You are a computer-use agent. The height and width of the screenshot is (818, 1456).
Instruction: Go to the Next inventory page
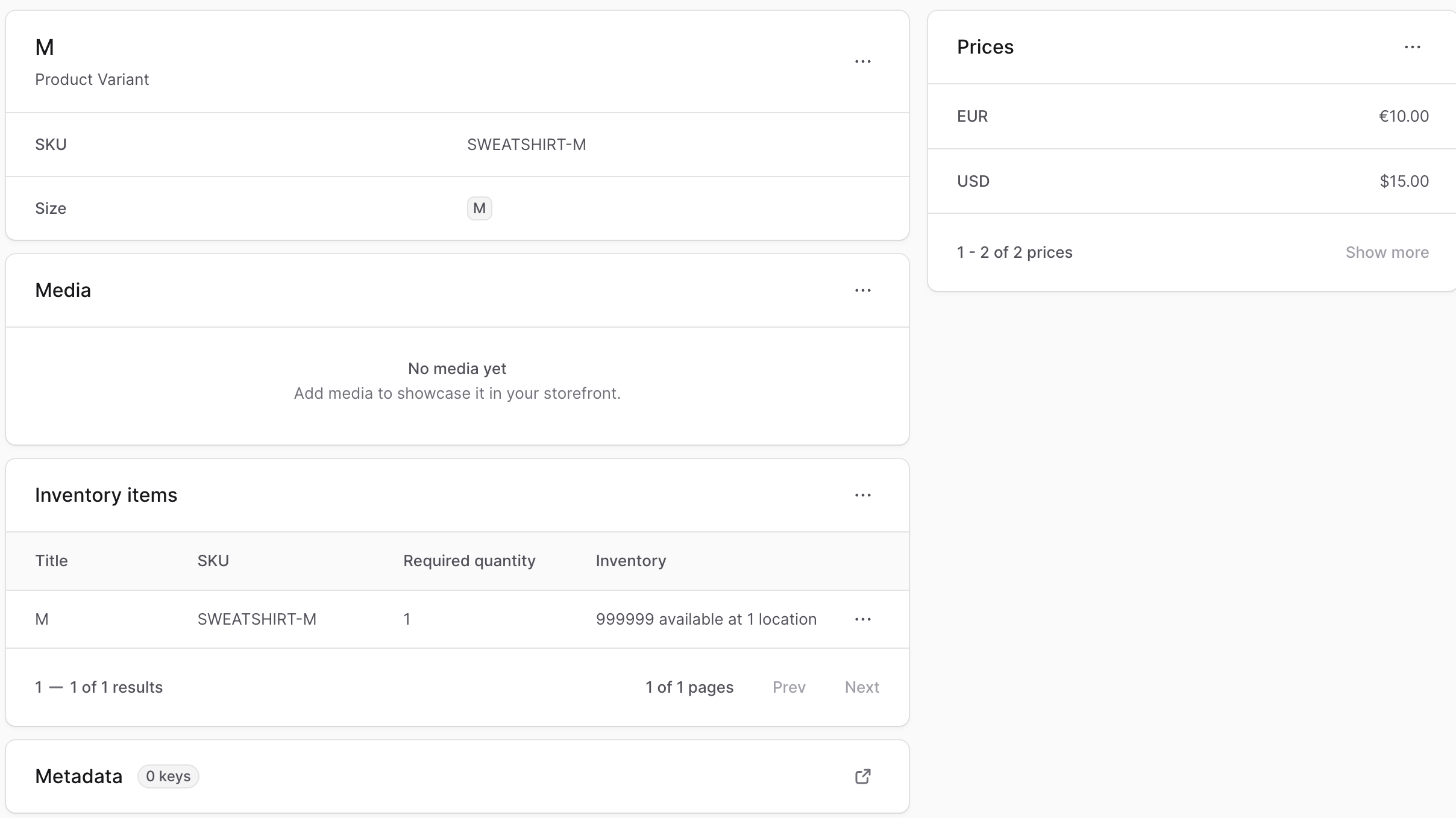click(x=862, y=687)
